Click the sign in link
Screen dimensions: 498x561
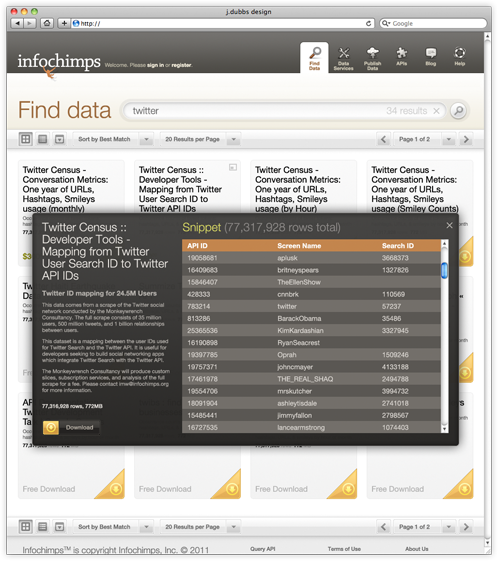coord(155,65)
